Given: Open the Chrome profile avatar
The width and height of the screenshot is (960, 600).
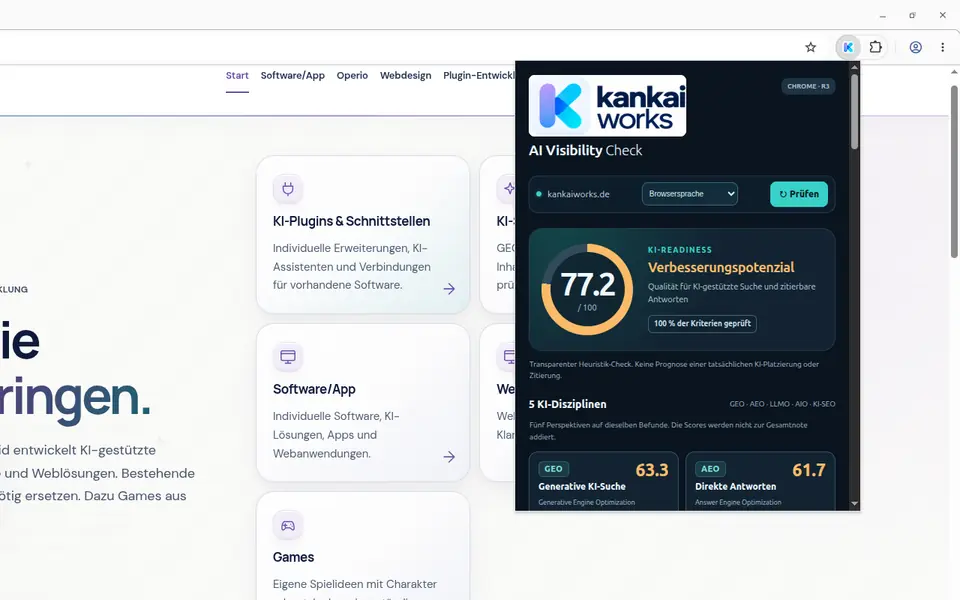Looking at the screenshot, I should (x=915, y=47).
